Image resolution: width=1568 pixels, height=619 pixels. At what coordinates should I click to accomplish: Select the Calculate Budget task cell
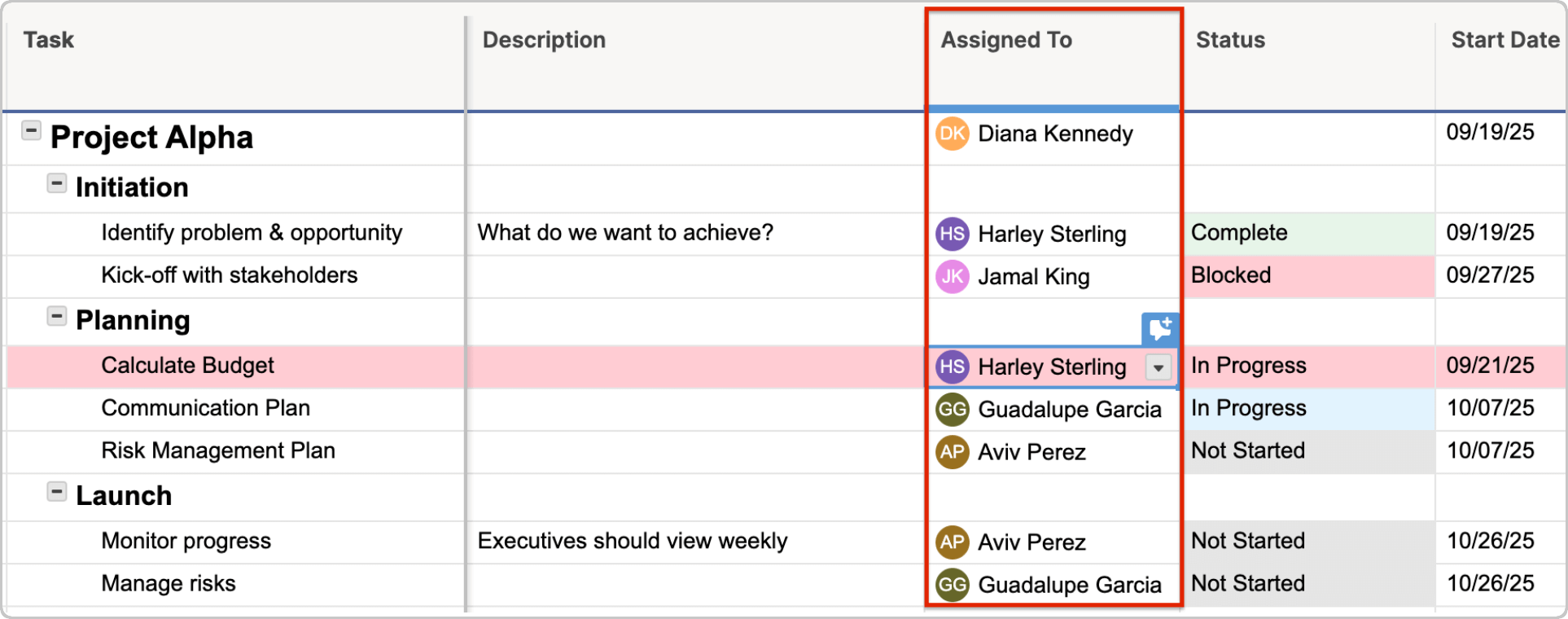(188, 366)
